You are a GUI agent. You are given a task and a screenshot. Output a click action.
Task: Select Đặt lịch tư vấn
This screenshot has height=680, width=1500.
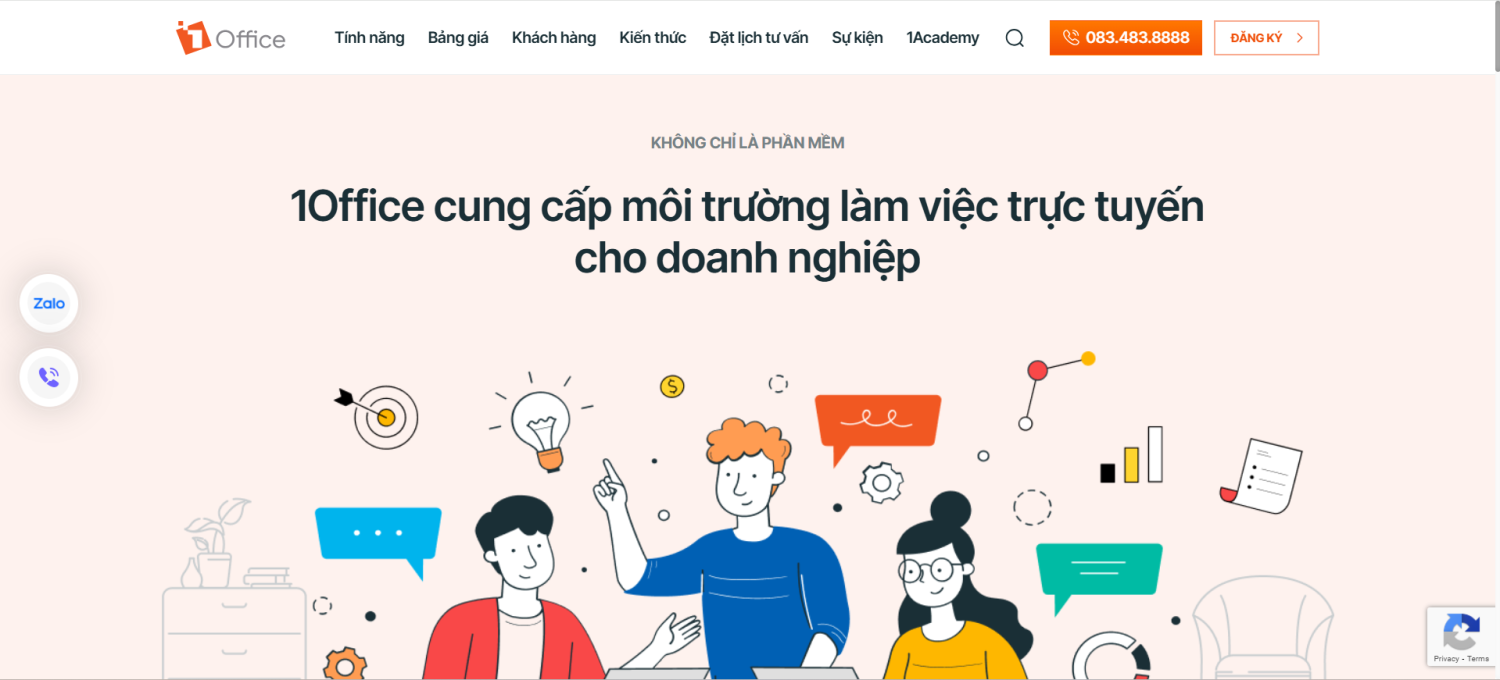coord(759,38)
